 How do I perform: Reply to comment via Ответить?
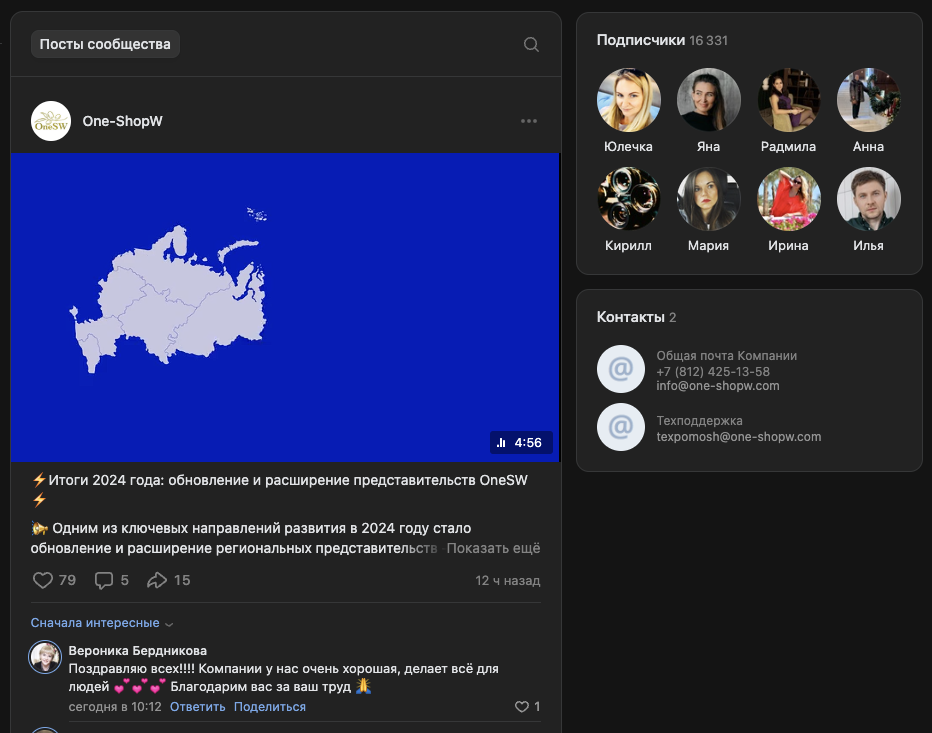pyautogui.click(x=197, y=707)
